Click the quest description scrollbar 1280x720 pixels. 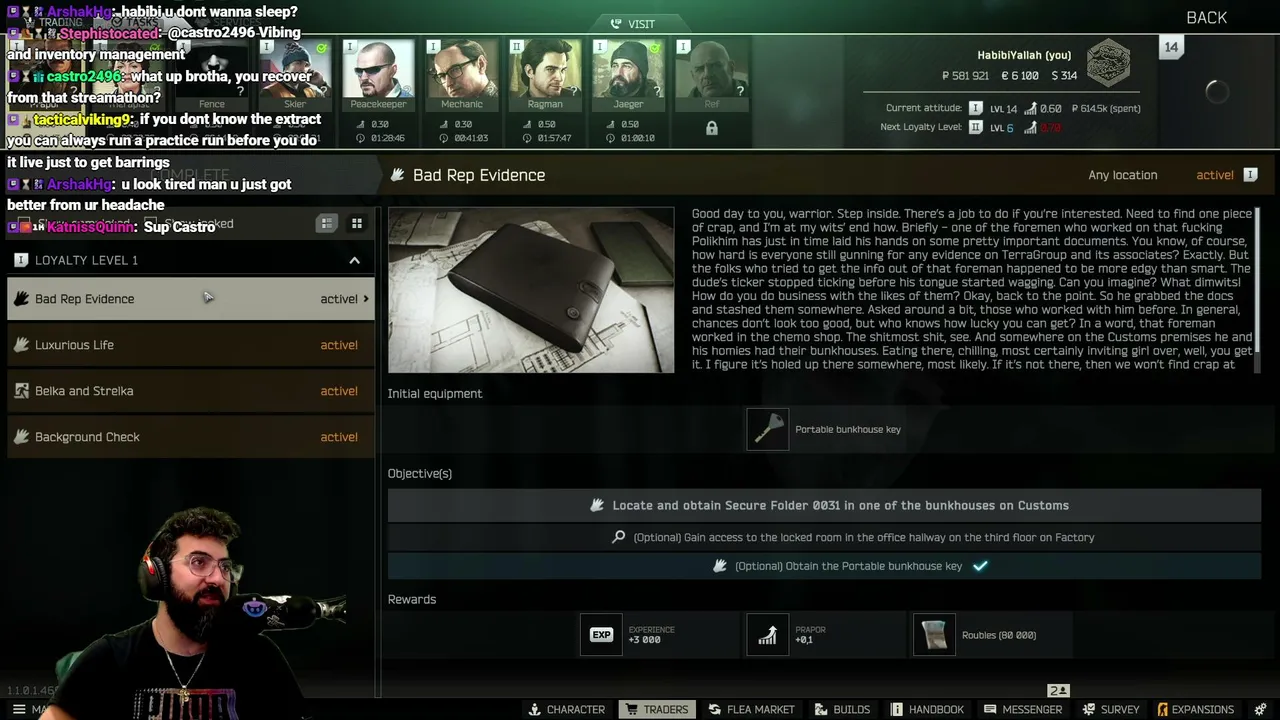click(1257, 280)
